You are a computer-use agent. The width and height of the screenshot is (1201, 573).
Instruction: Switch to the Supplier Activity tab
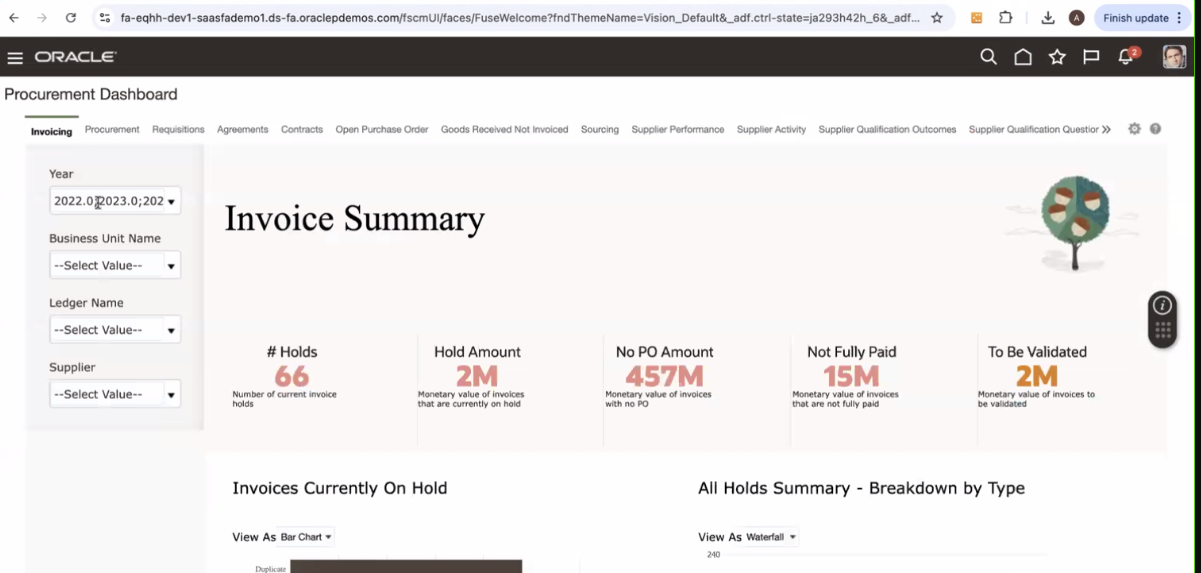[x=771, y=129]
